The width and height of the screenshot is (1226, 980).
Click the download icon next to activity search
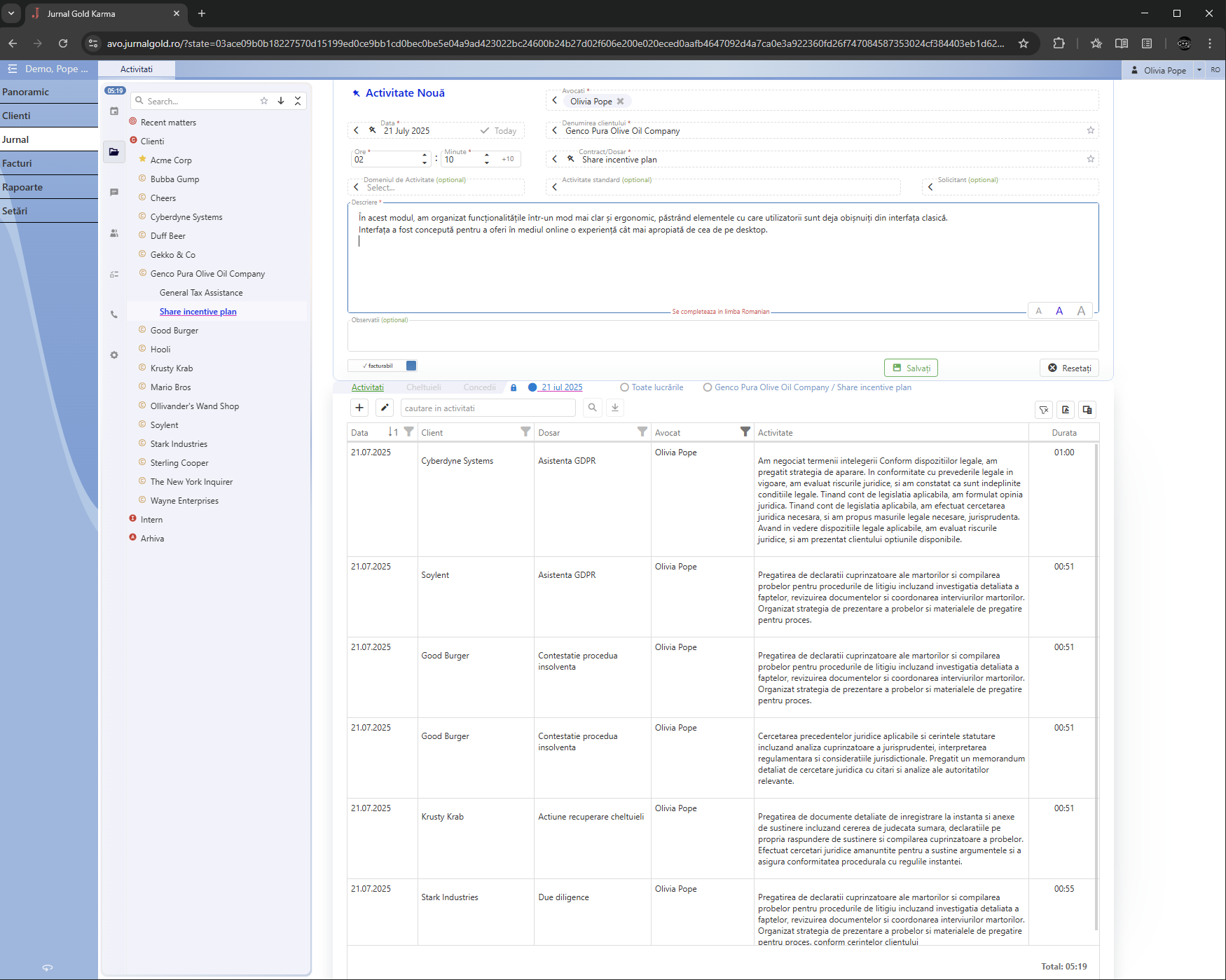[615, 408]
